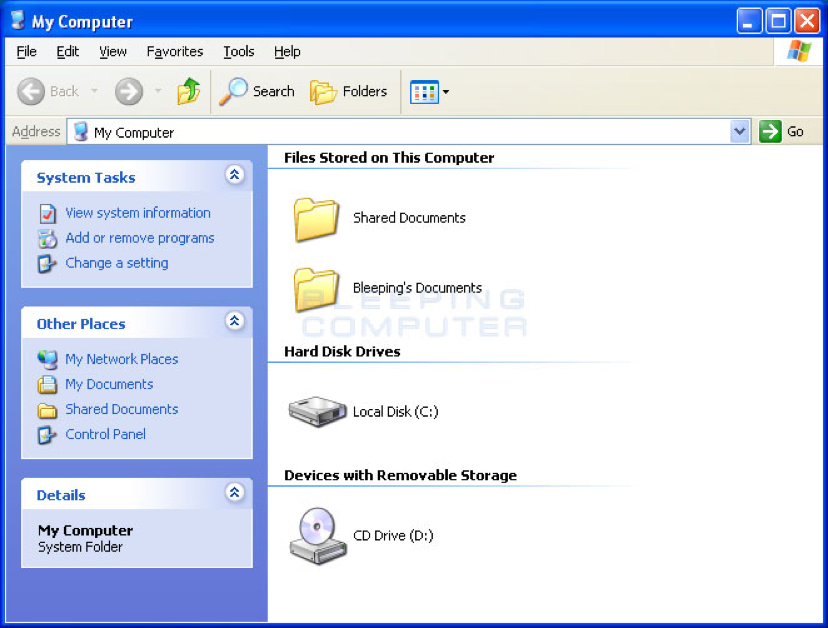
Task: Open the Views dropdown arrow
Action: pyautogui.click(x=446, y=92)
